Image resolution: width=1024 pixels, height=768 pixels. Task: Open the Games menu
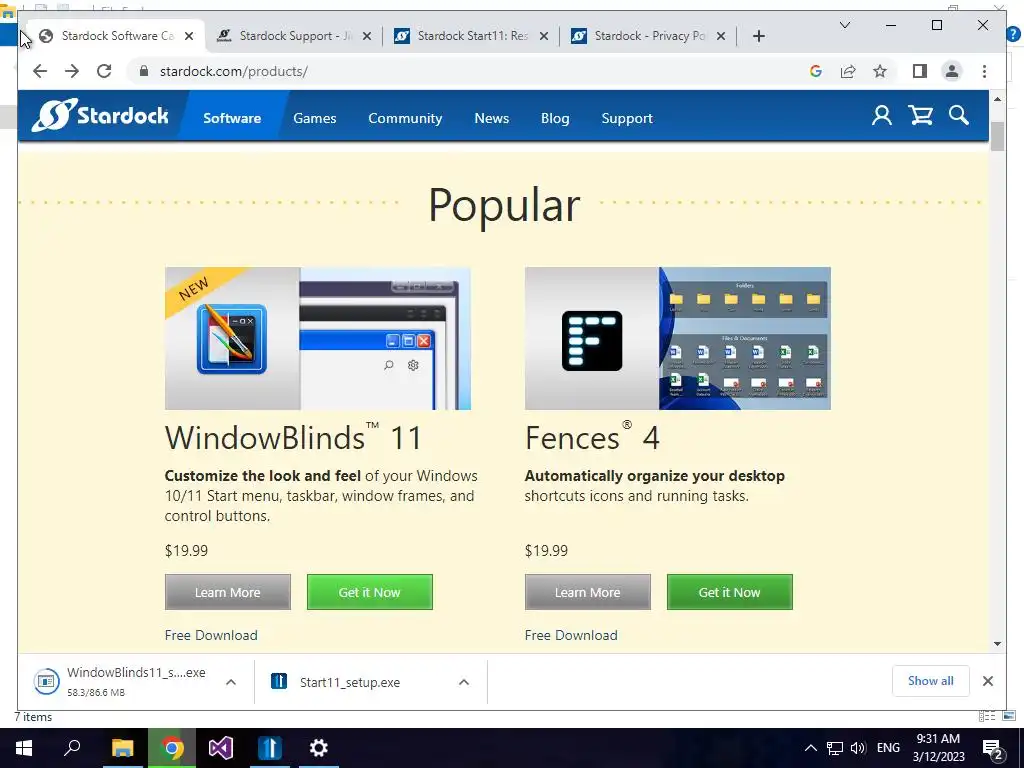[x=315, y=118]
